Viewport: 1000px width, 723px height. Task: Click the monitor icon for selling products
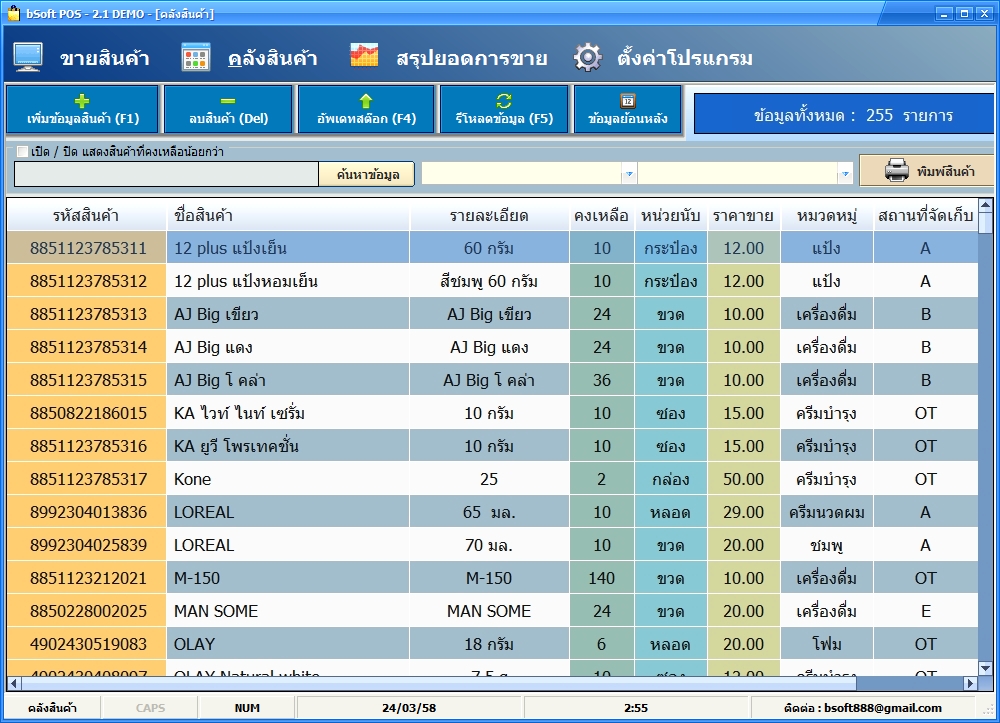tap(28, 57)
